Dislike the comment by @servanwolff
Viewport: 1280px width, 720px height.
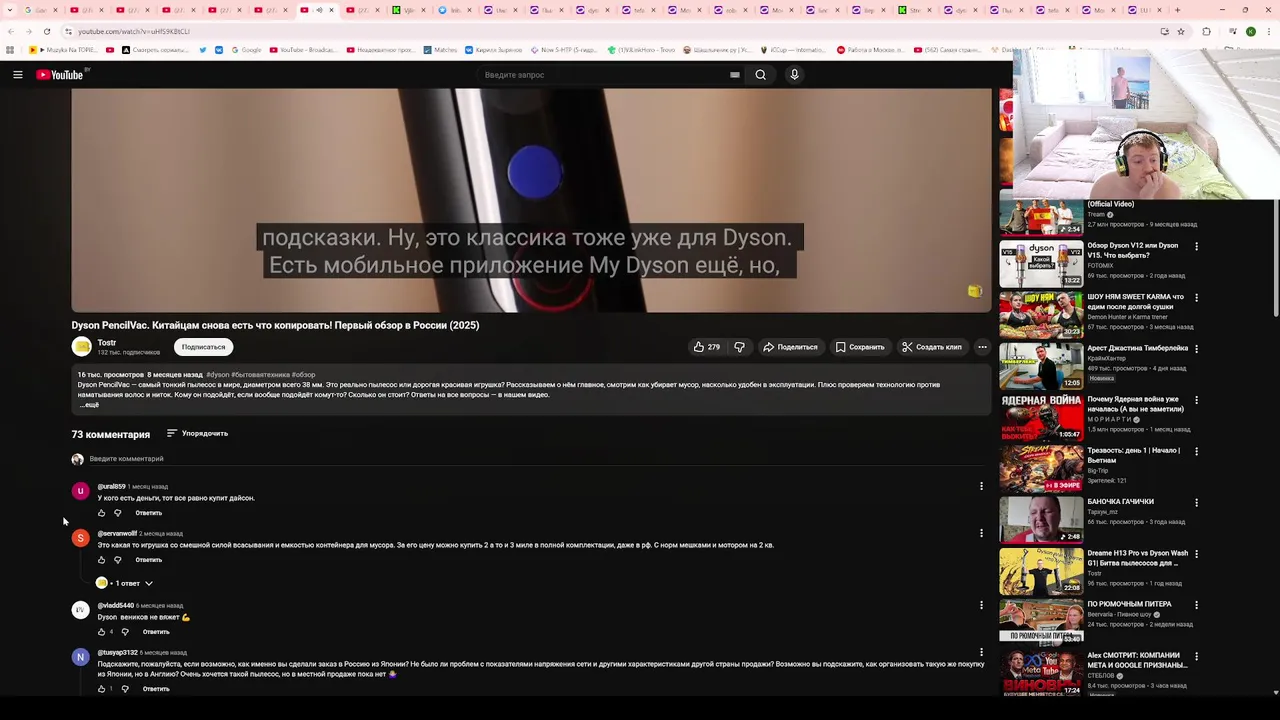(117, 560)
